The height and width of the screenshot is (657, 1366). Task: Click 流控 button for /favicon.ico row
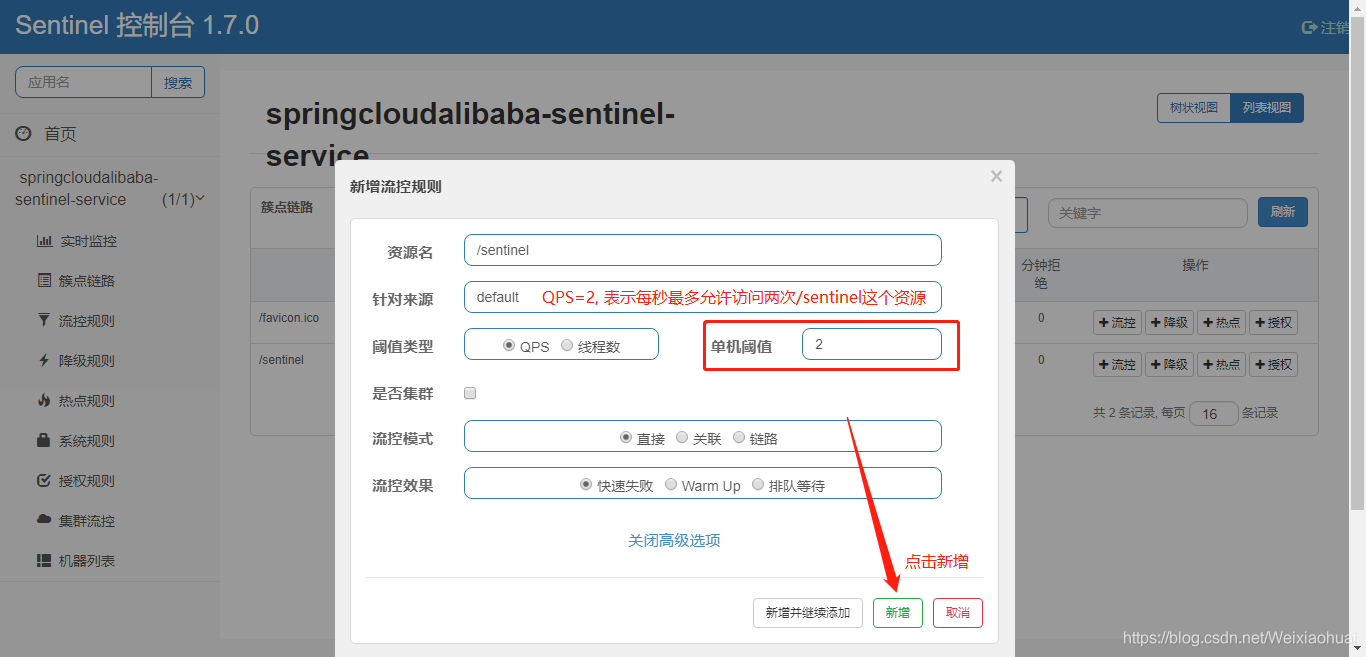coord(1117,322)
